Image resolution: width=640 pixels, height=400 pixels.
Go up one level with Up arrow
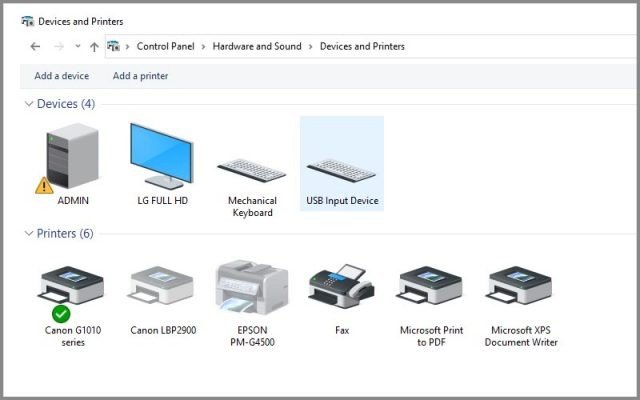[94, 47]
